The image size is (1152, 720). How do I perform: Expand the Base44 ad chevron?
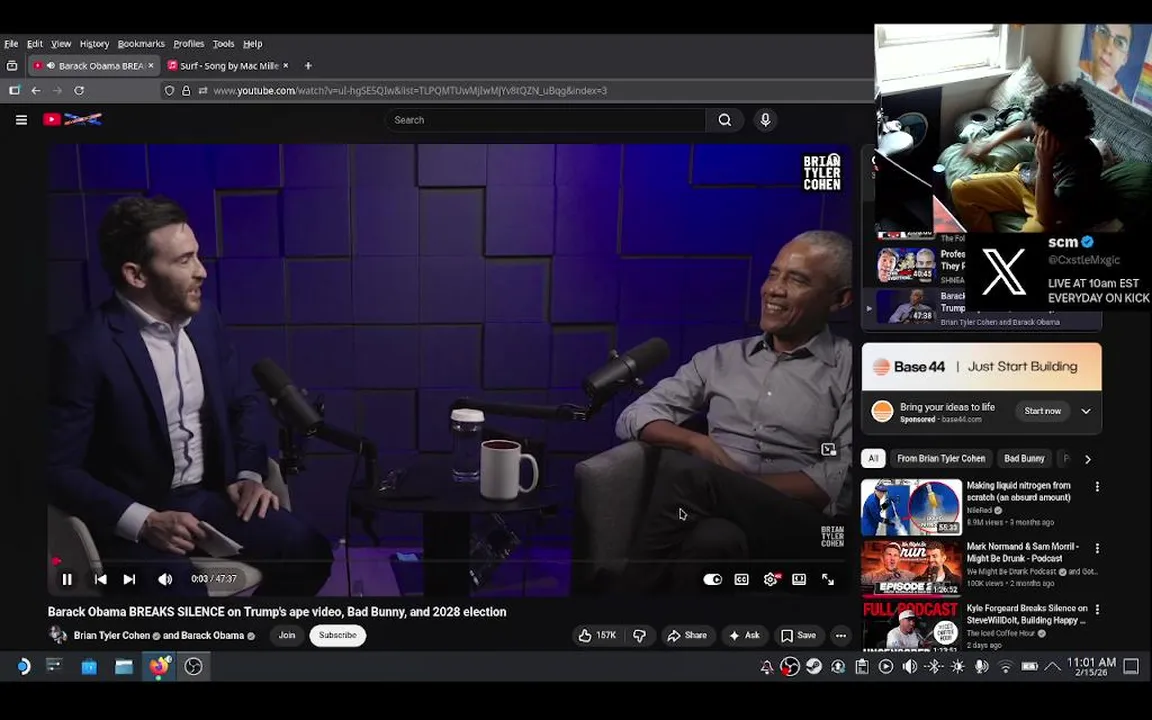(1086, 411)
